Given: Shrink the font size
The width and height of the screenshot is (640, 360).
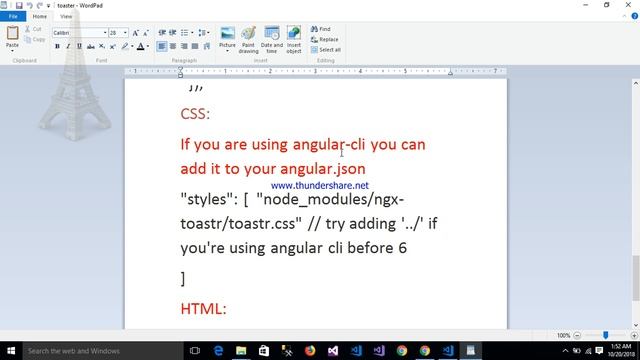Looking at the screenshot, I should pyautogui.click(x=146, y=33).
